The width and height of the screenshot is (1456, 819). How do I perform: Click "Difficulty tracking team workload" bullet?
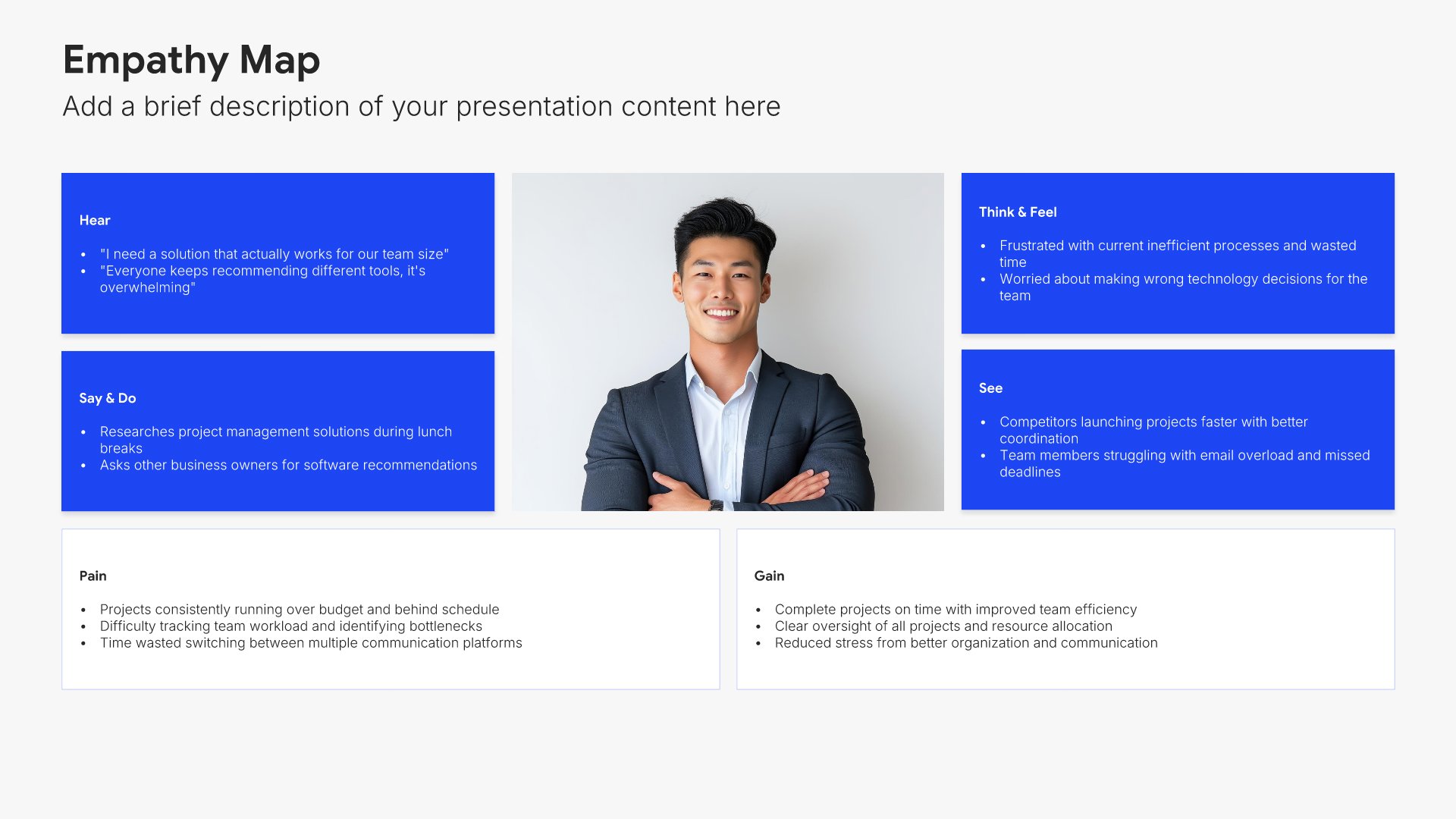pyautogui.click(x=291, y=626)
